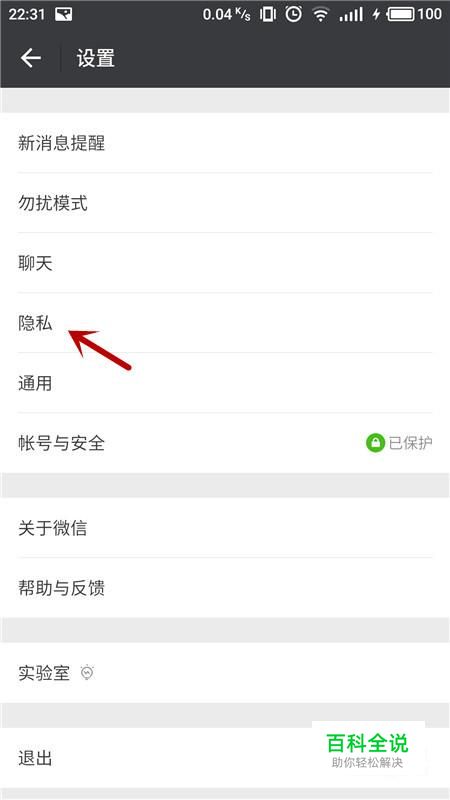Image resolution: width=450 pixels, height=800 pixels.
Task: Tap the battery indicator icon
Action: click(x=401, y=14)
